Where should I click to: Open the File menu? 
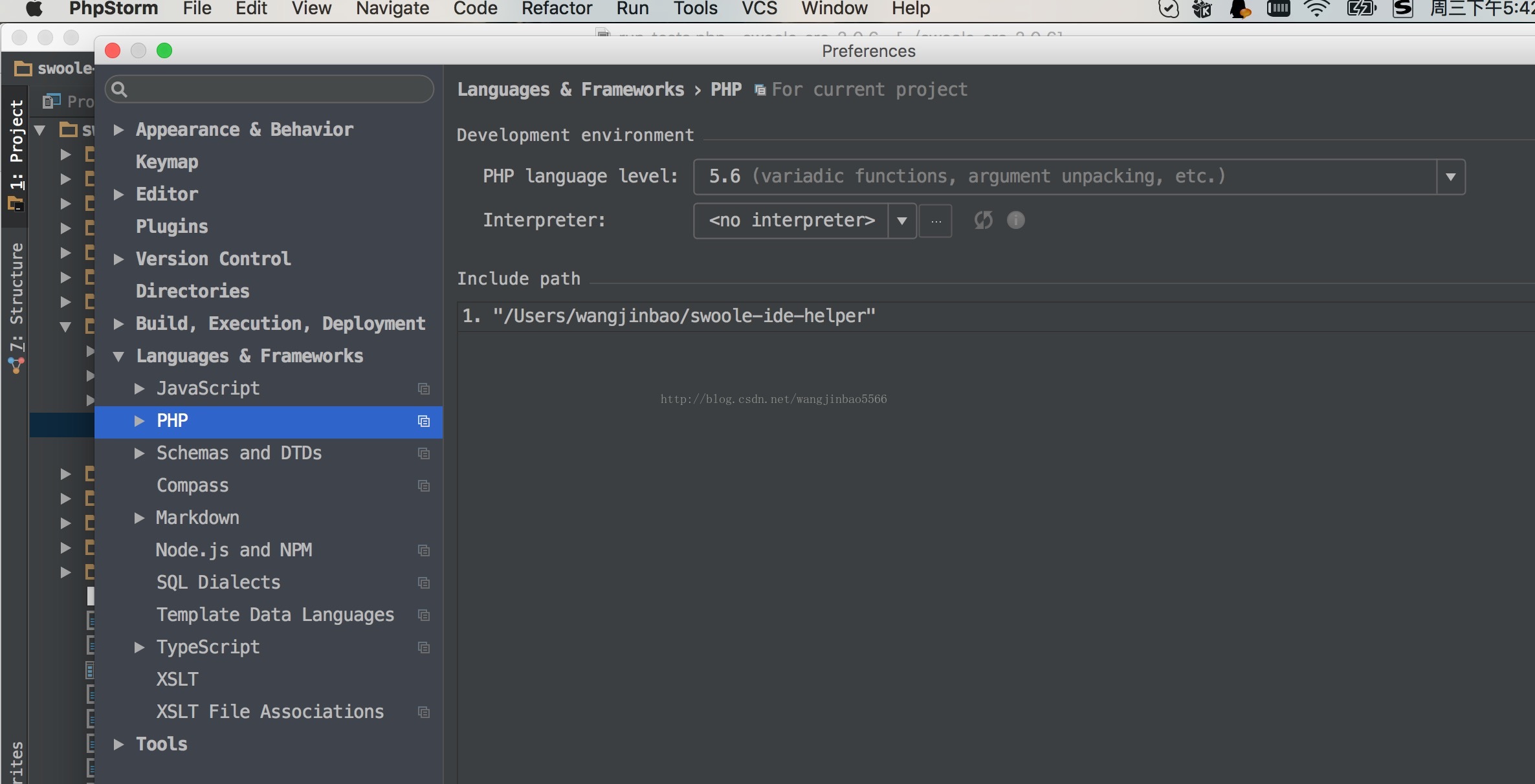coord(197,9)
